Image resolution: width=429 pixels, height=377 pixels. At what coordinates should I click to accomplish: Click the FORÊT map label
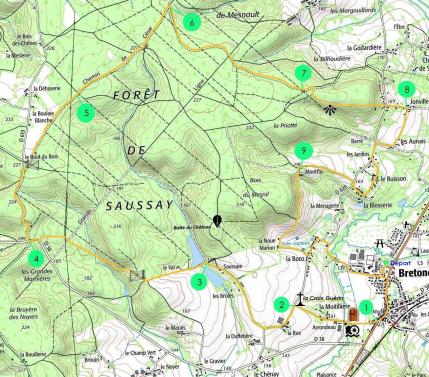click(136, 95)
